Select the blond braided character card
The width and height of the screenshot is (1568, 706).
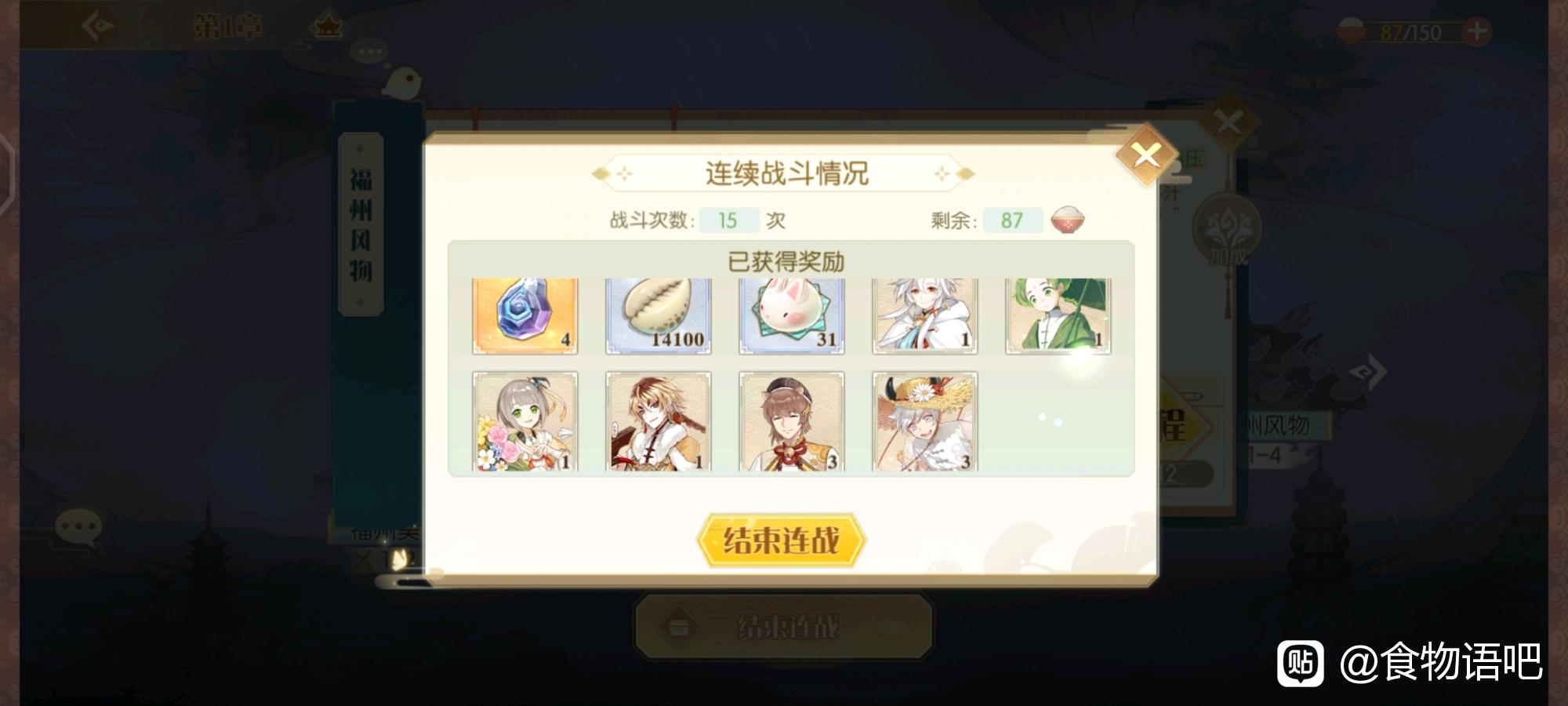(x=659, y=422)
